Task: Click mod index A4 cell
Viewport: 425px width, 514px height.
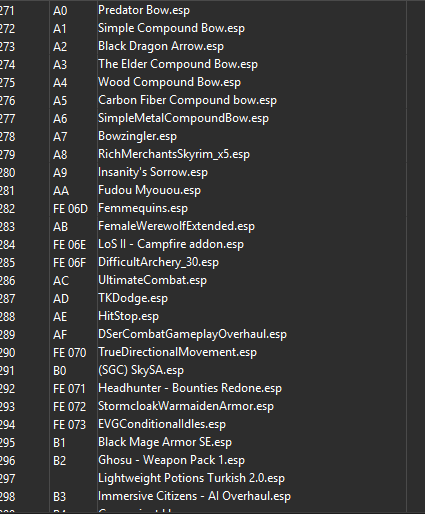Action: 60,83
